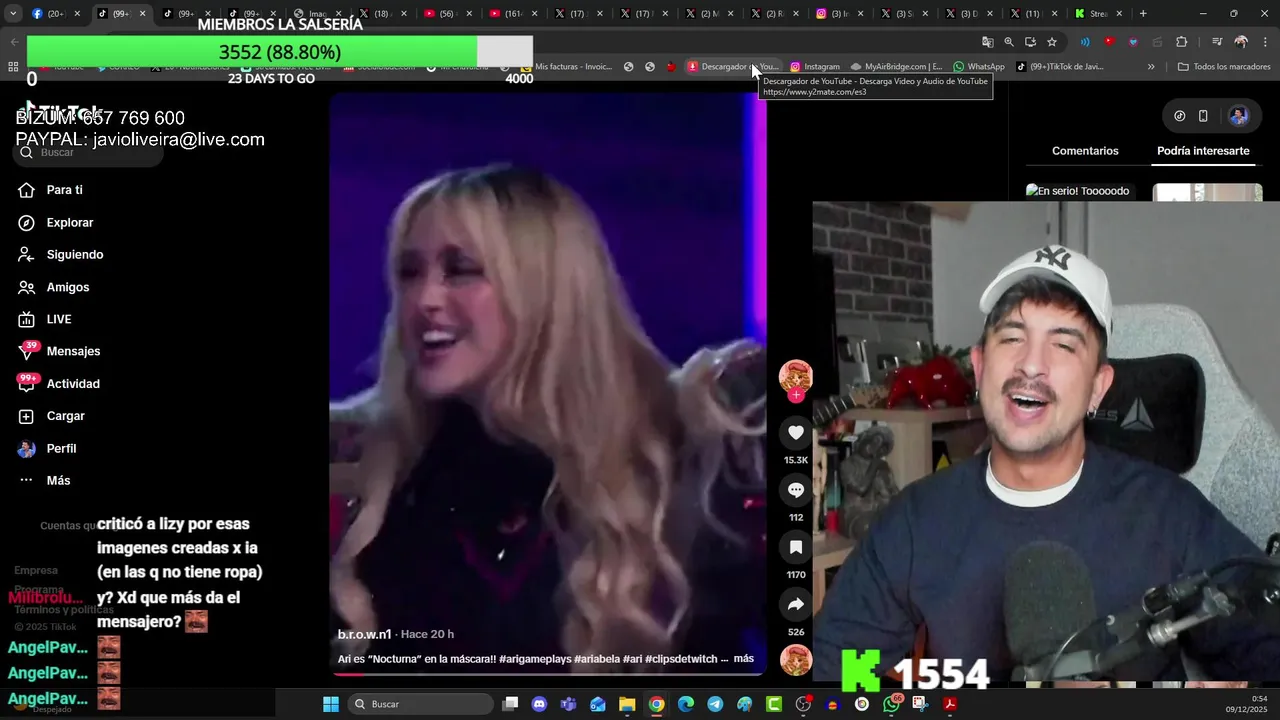Open Microsoft Teams from taskbar

(569, 704)
